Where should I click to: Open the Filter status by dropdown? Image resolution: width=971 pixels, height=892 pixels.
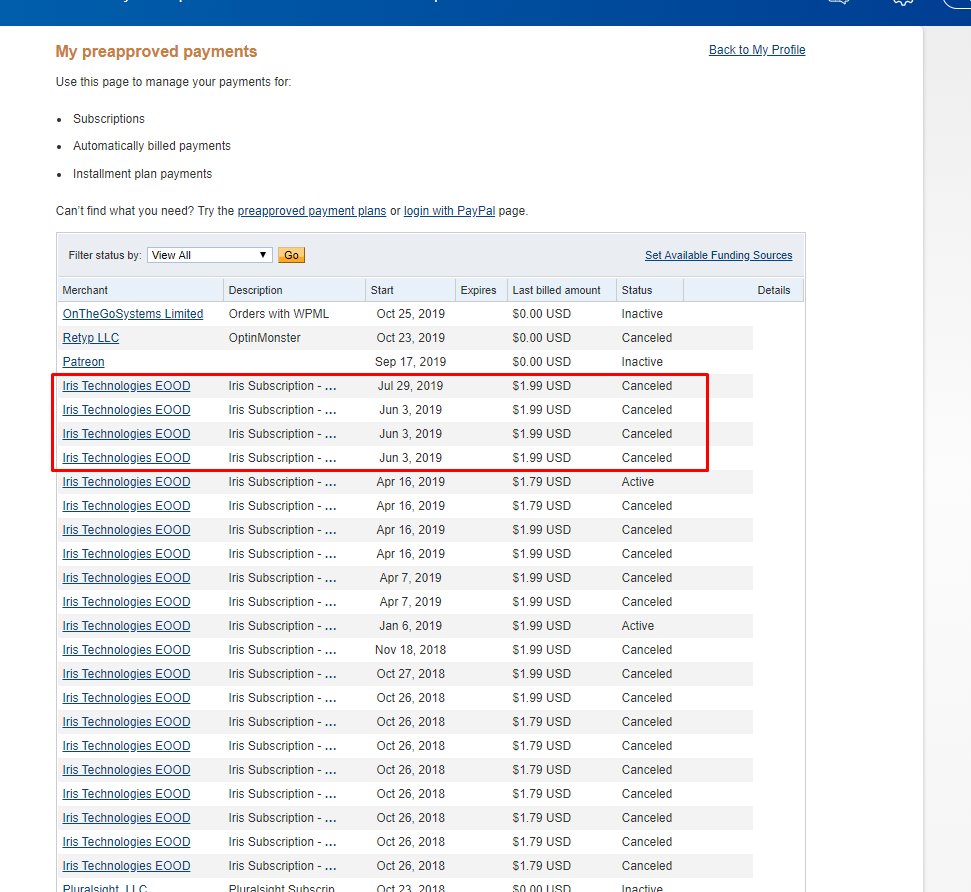[209, 255]
